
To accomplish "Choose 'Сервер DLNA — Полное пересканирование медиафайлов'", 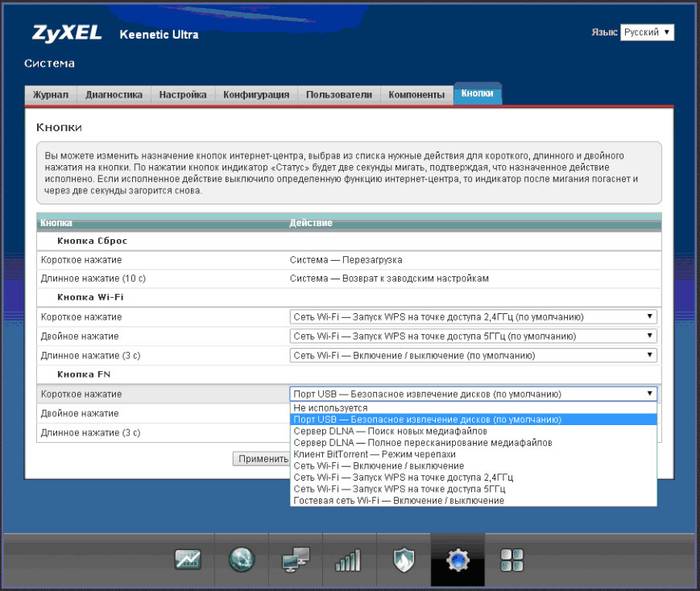I will [x=473, y=443].
